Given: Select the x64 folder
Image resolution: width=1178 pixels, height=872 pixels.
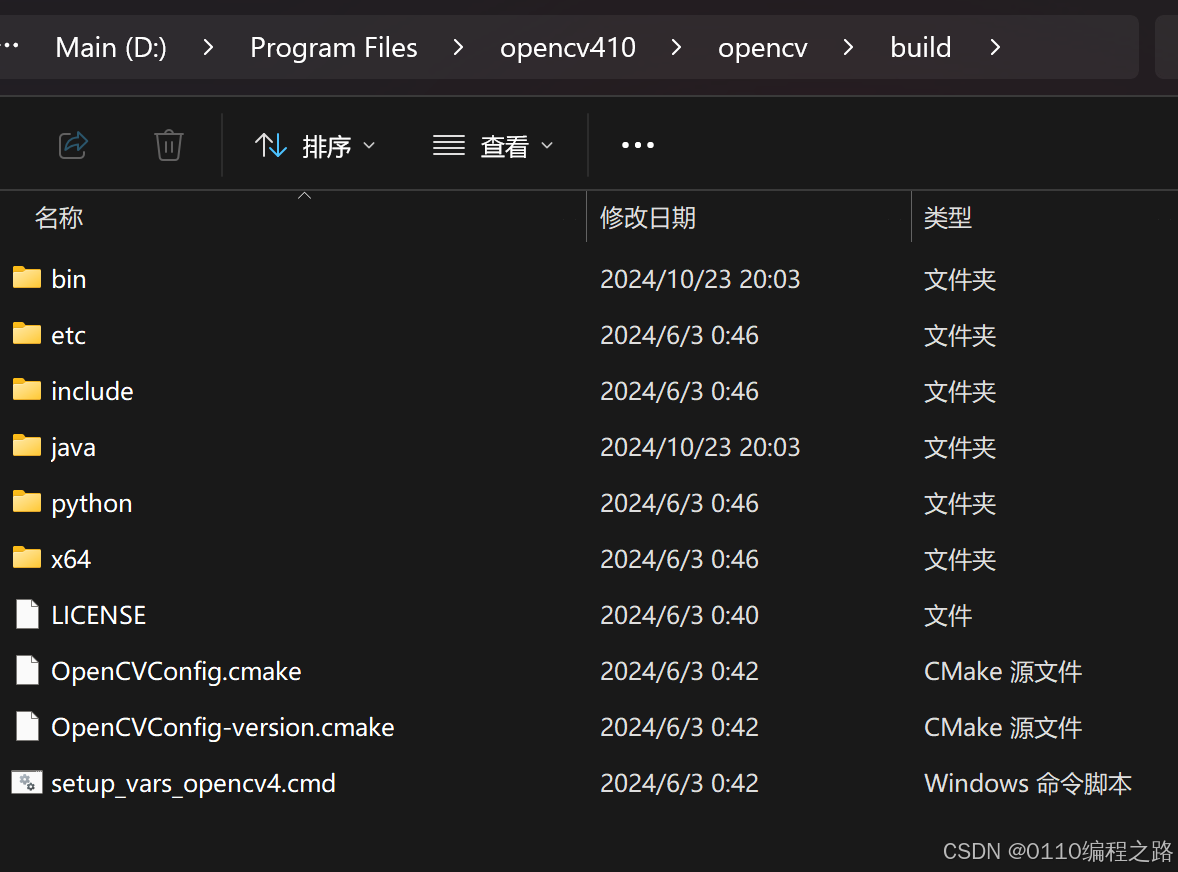Looking at the screenshot, I should (x=71, y=558).
